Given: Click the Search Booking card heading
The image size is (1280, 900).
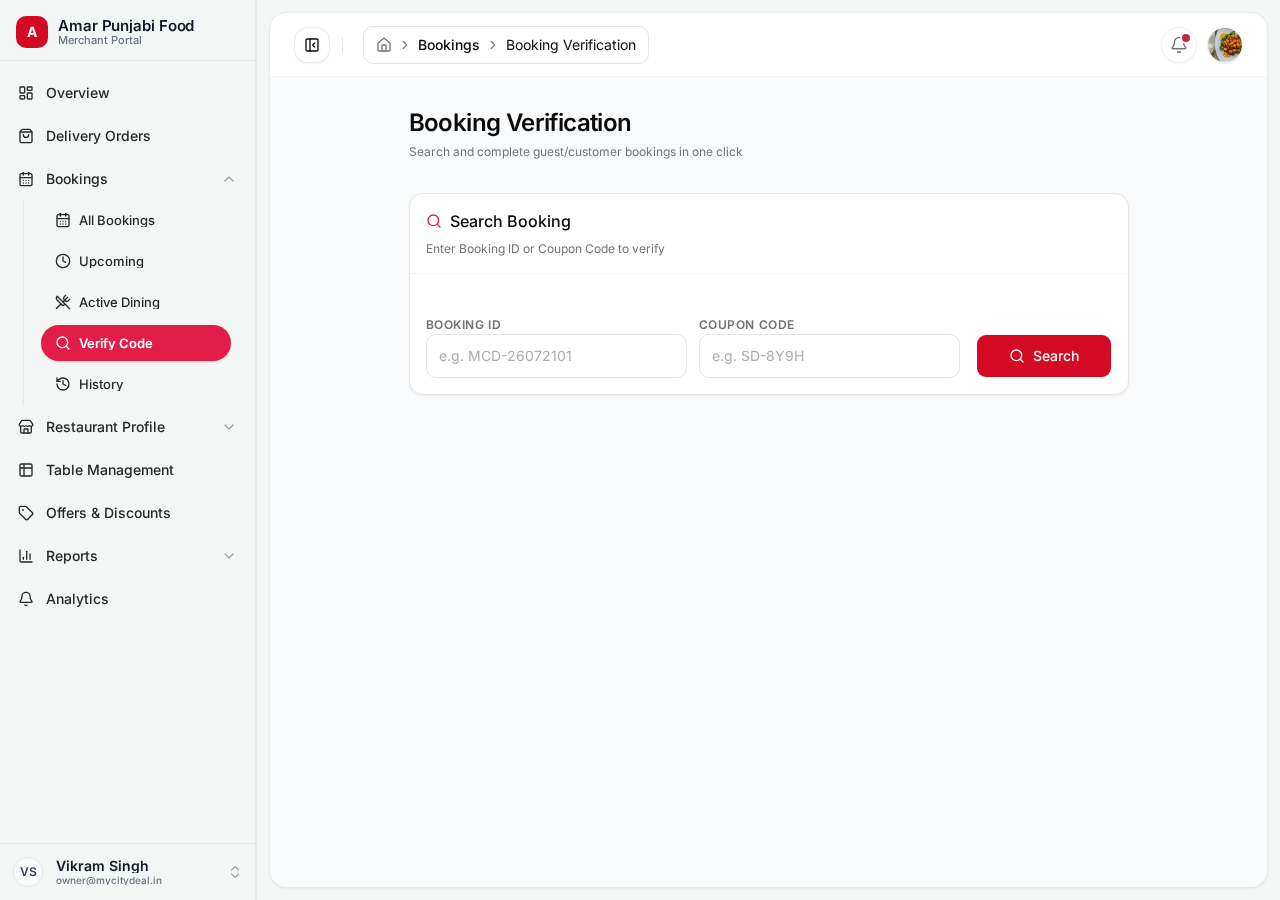Looking at the screenshot, I should point(510,221).
